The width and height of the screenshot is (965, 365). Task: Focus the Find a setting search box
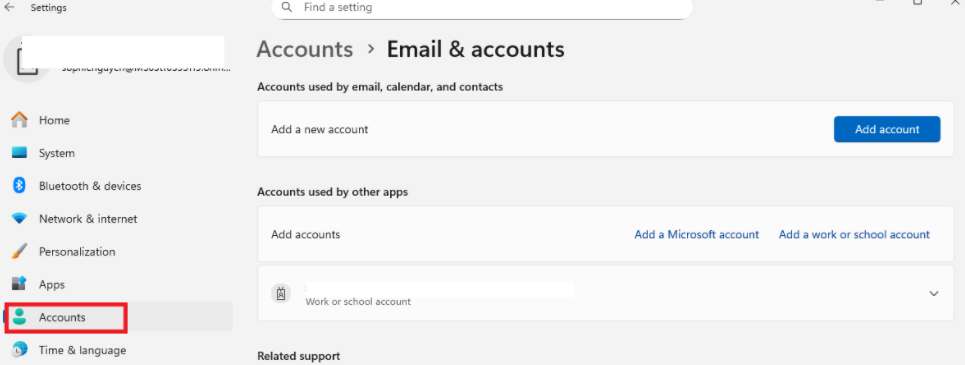click(x=482, y=8)
